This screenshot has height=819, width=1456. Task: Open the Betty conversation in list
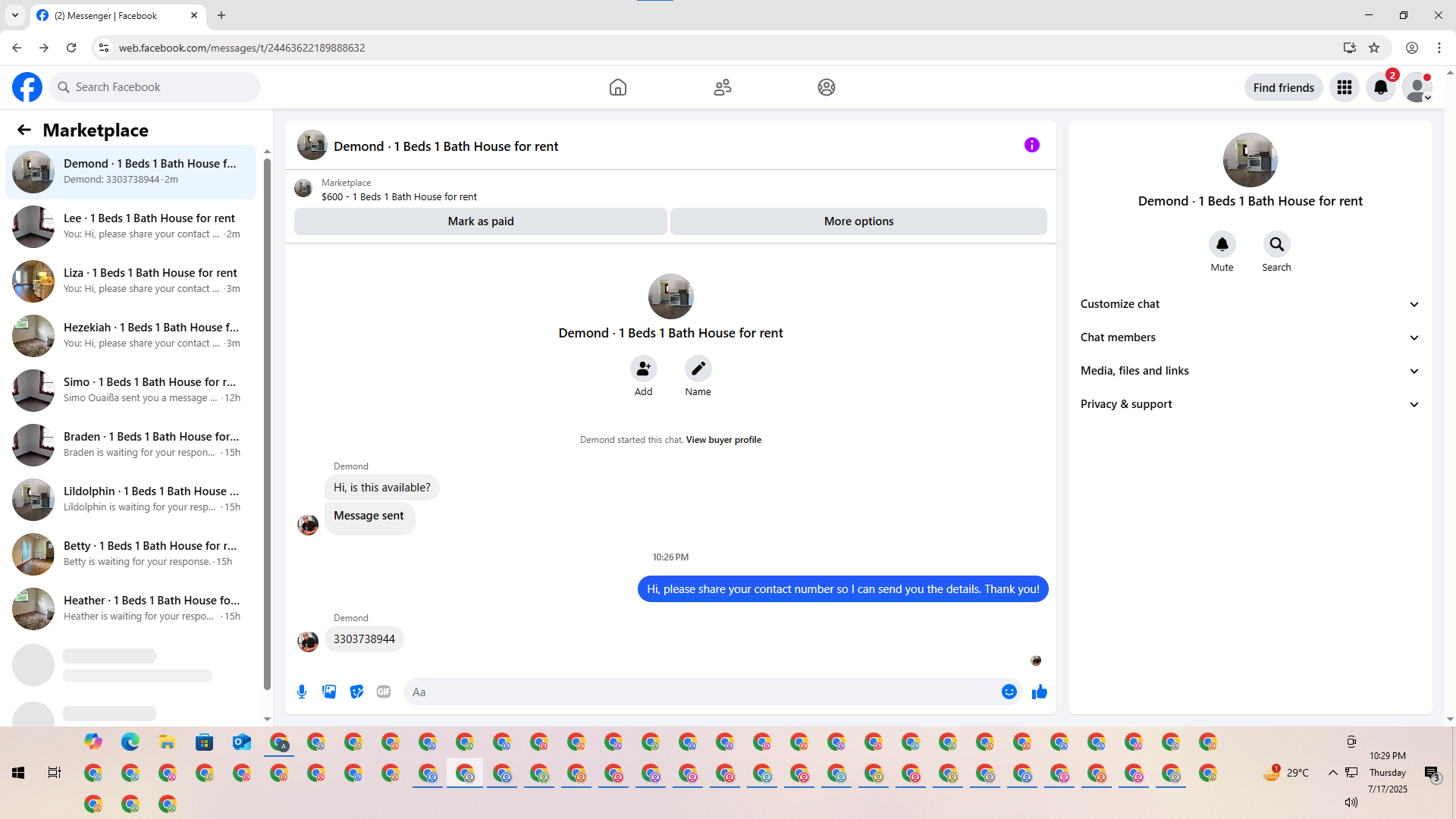click(130, 554)
